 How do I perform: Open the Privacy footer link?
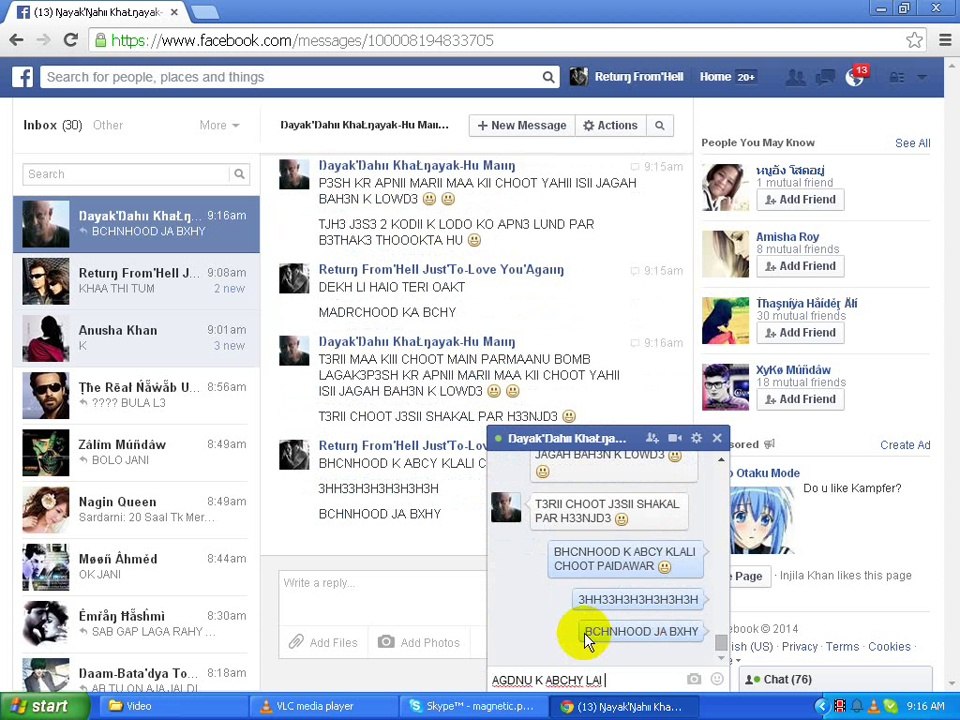[800, 647]
